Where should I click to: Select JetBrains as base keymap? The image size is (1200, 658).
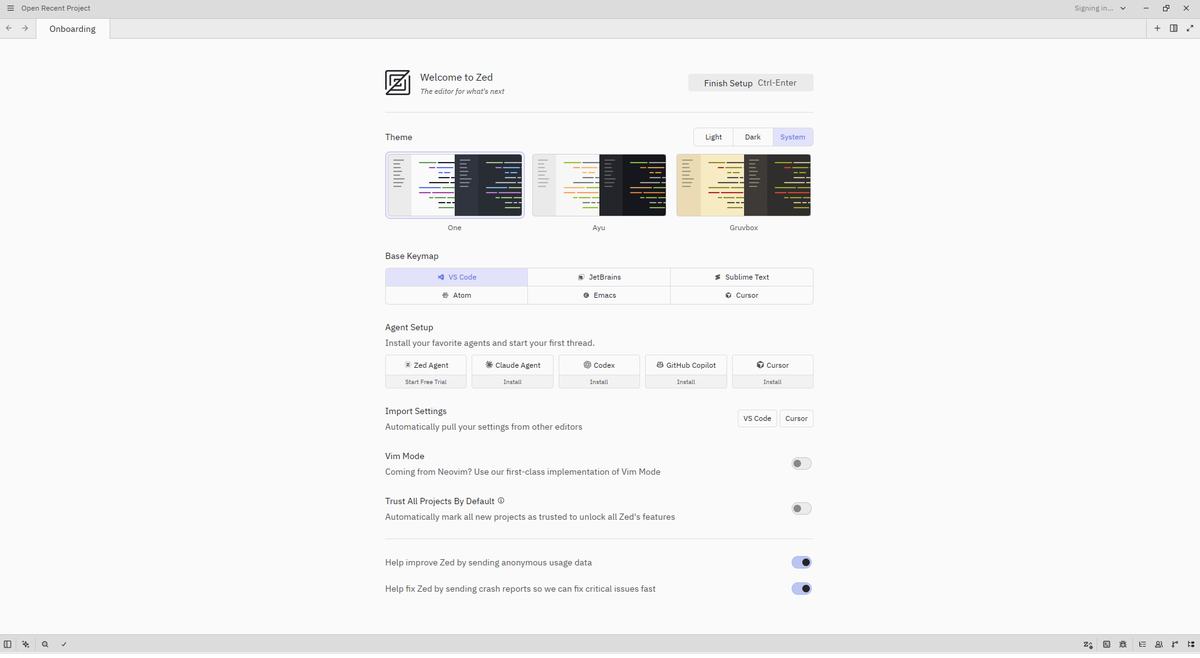pyautogui.click(x=599, y=277)
